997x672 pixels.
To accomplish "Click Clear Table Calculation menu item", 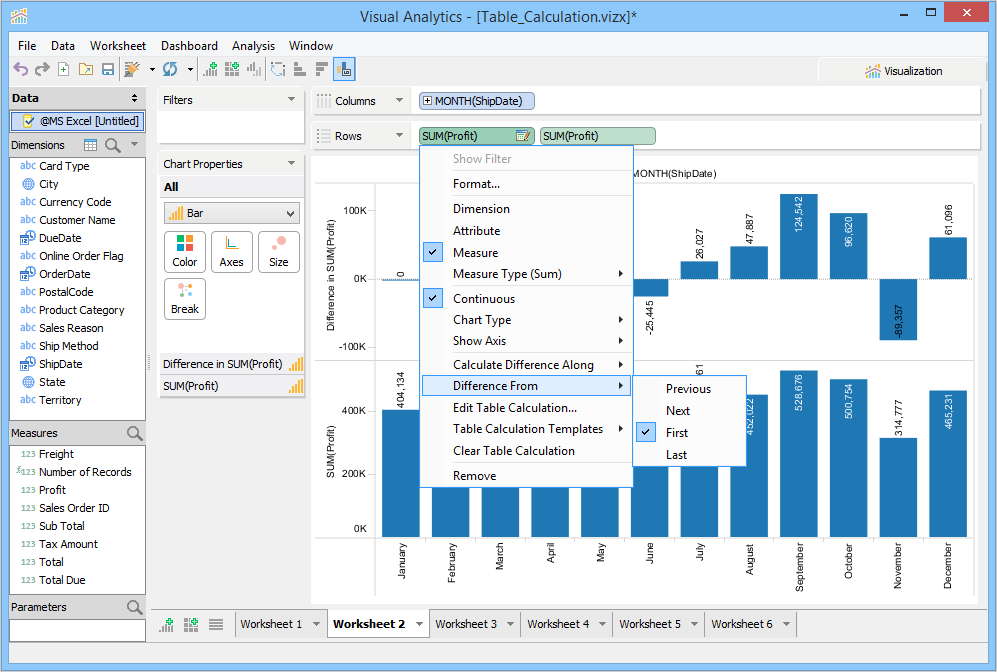I will (526, 451).
